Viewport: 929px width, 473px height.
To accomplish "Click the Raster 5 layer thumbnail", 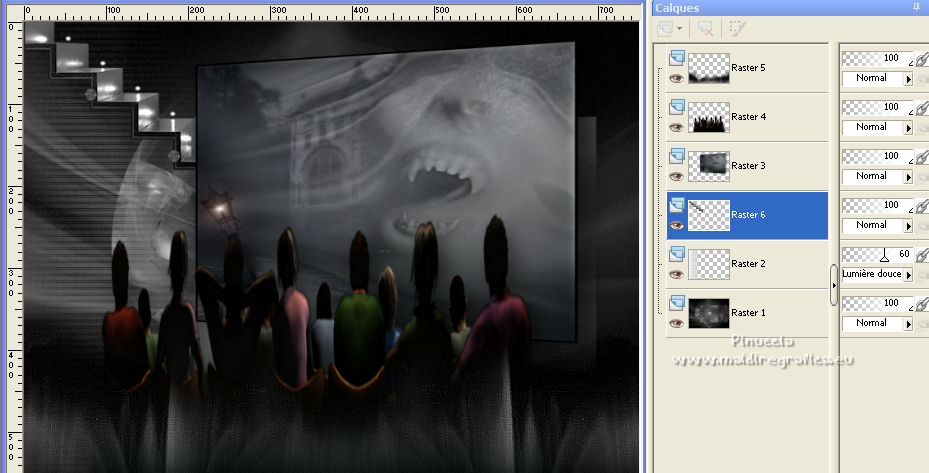I will click(709, 68).
